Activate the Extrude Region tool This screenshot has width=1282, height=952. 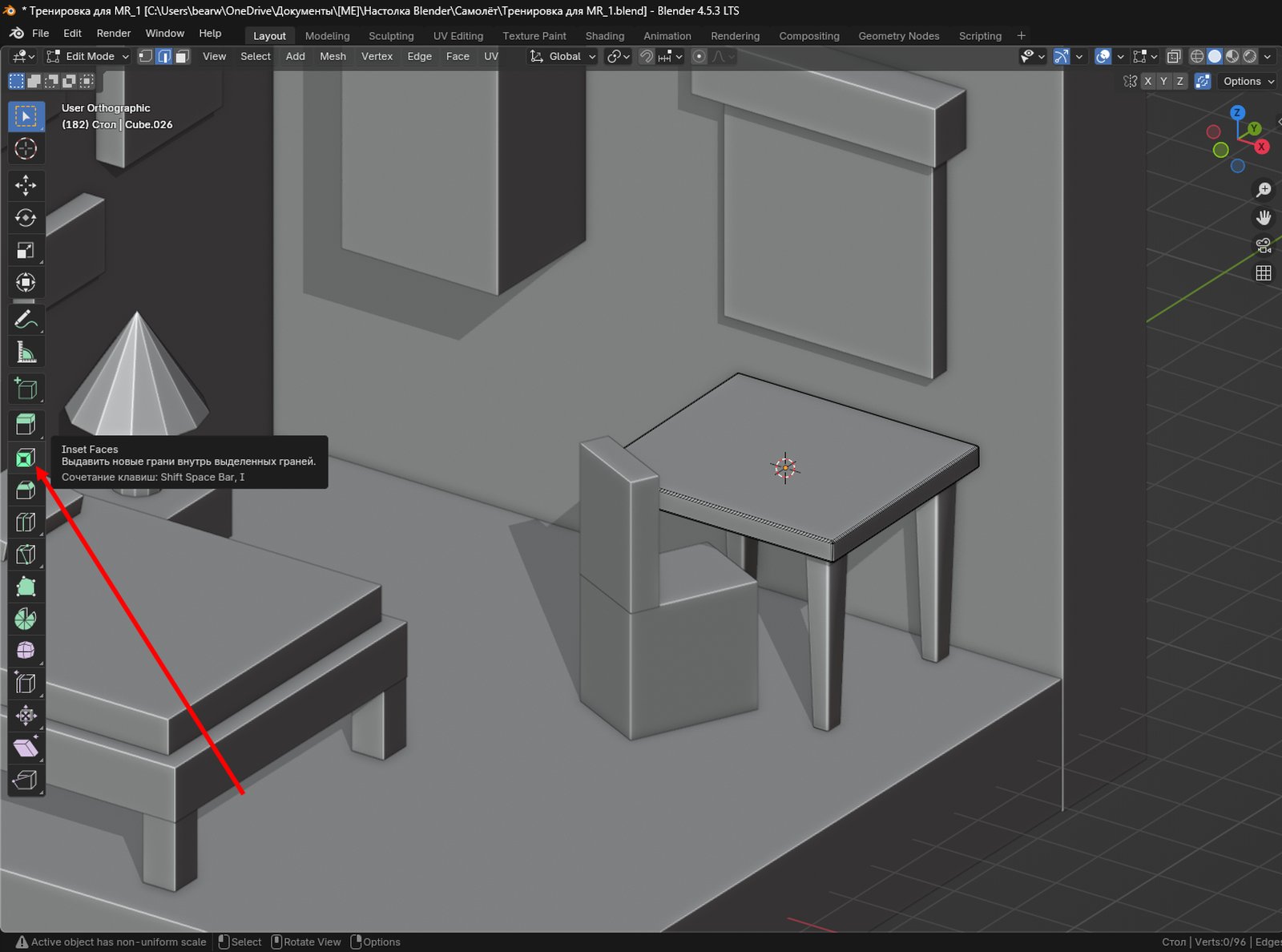pos(26,424)
